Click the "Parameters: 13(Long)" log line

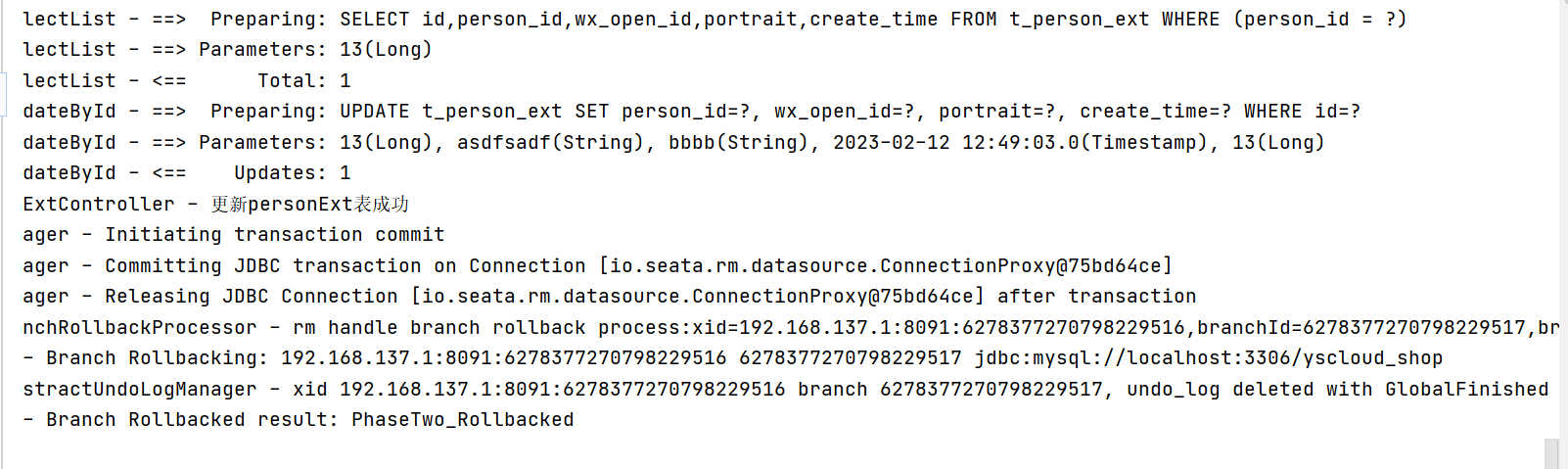coord(315,50)
